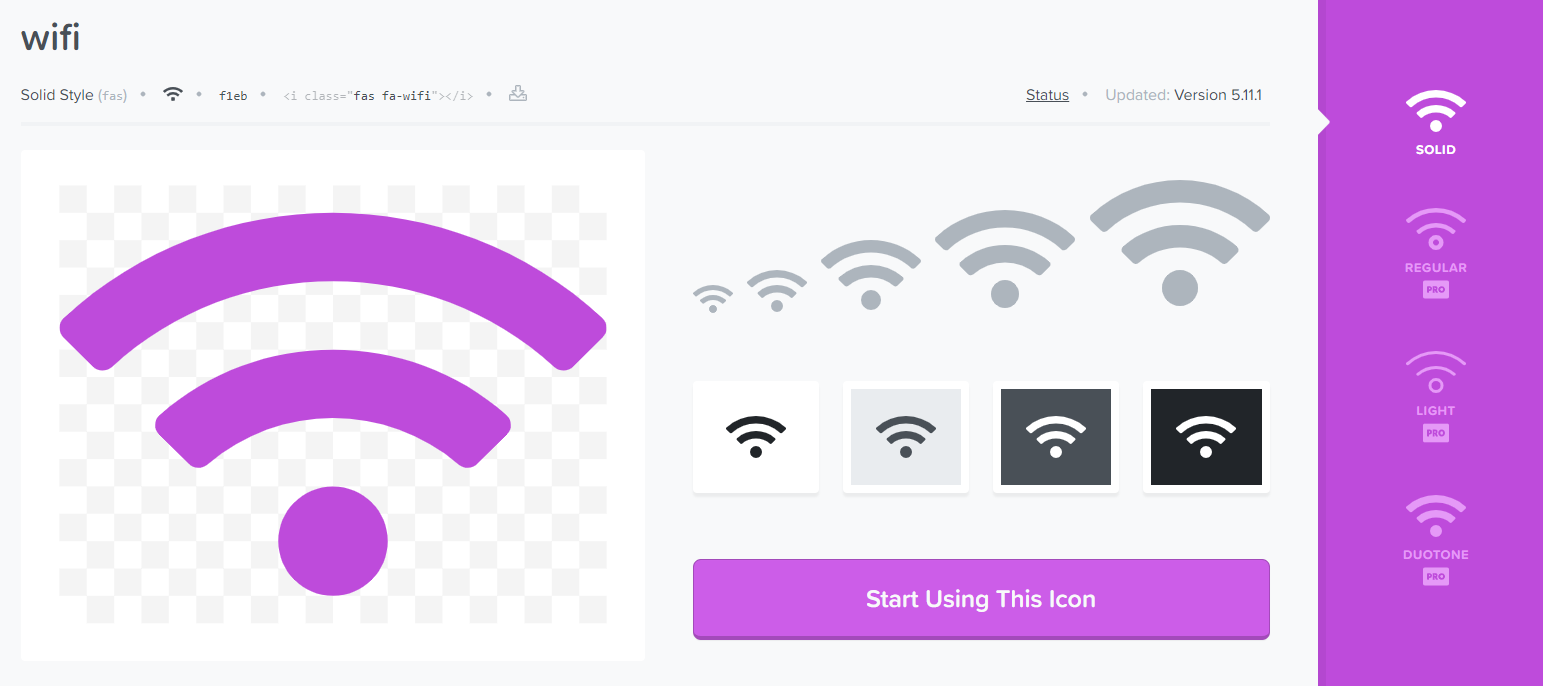Copy the f1eb unicode value
Image resolution: width=1543 pixels, height=686 pixels.
click(233, 96)
